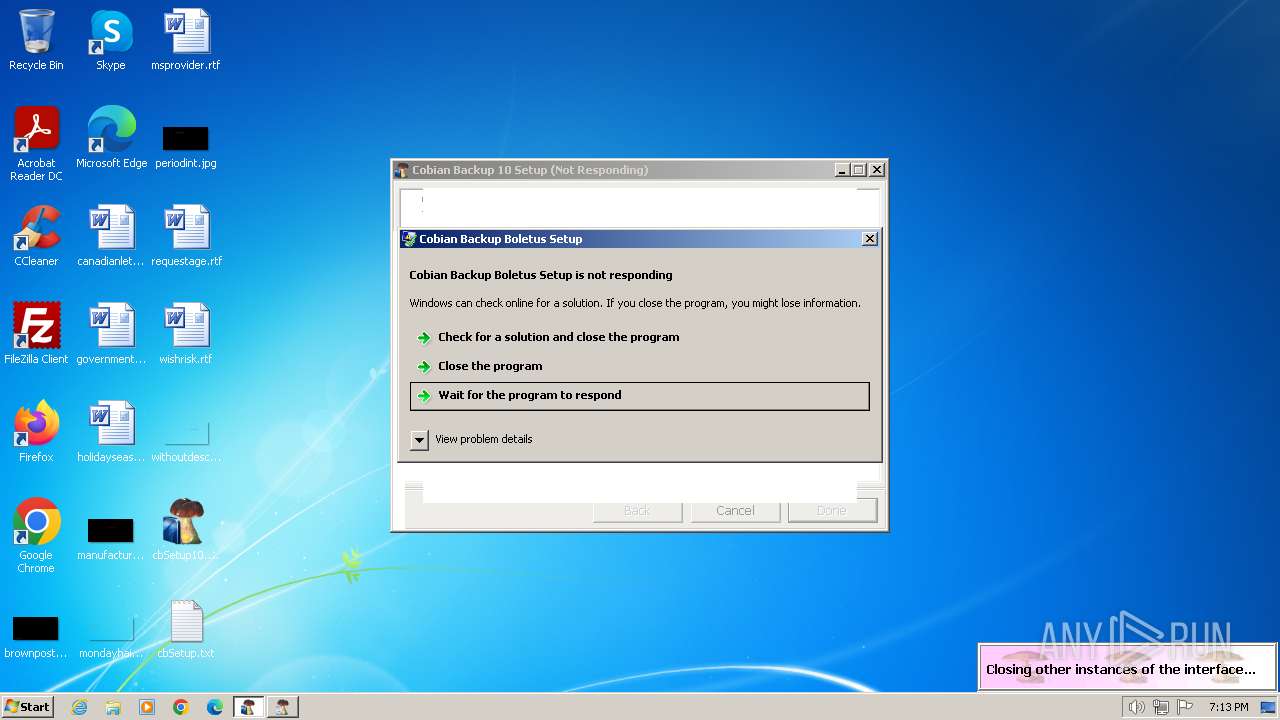Minimize the Cobian Backup 10 Setup window
This screenshot has height=720, width=1280.
(x=842, y=170)
